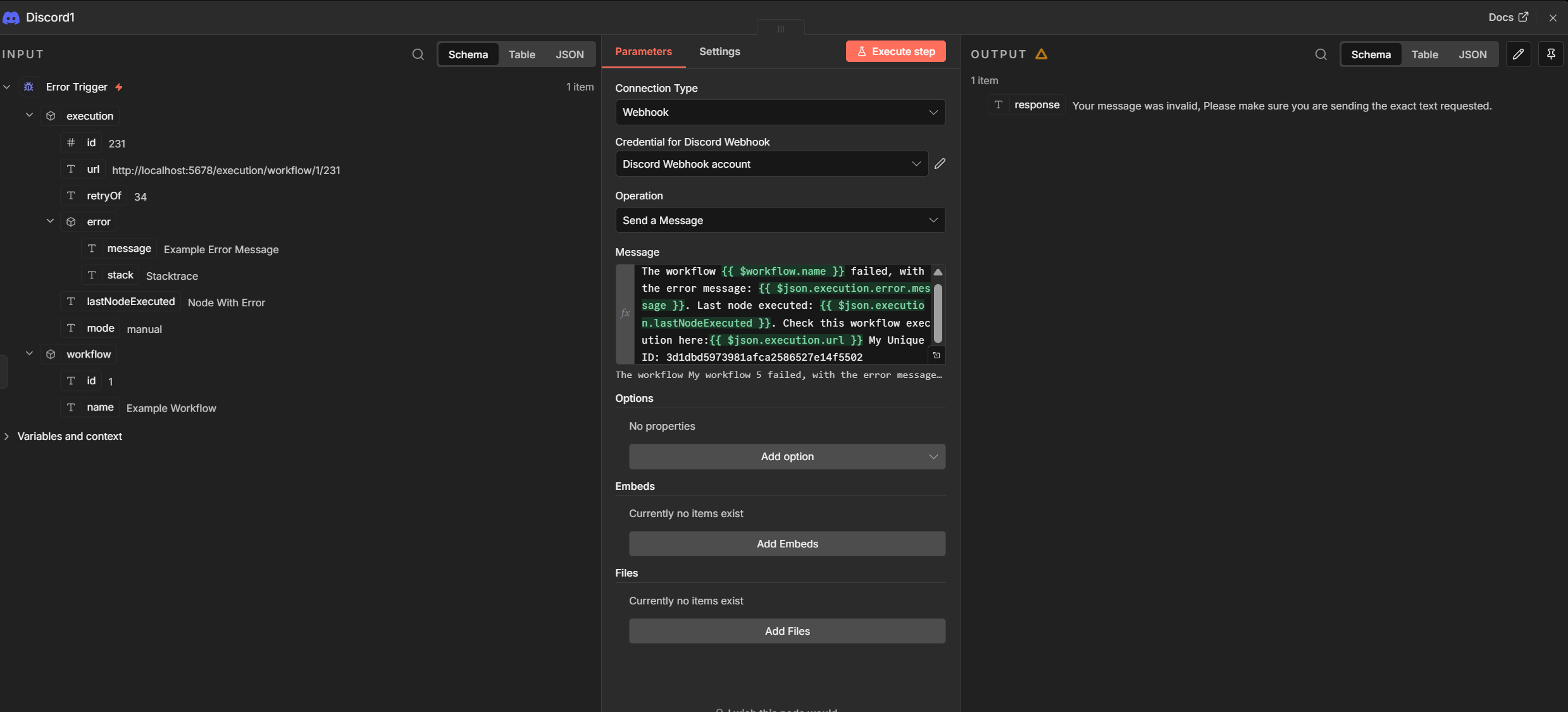Viewport: 1568px width, 712px height.
Task: Select the Parameters tab
Action: pyautogui.click(x=643, y=52)
